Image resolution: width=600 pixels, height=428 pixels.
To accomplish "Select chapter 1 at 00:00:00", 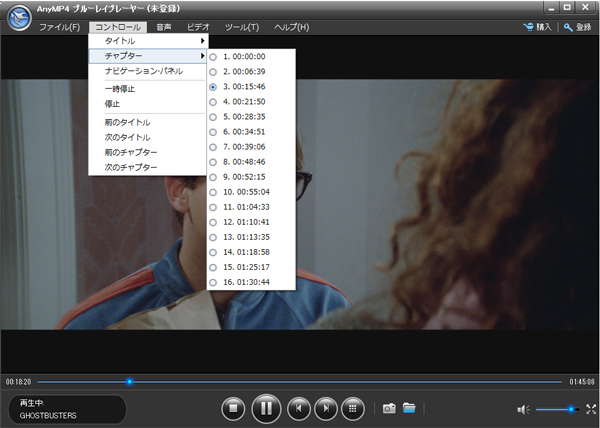I will click(251, 57).
